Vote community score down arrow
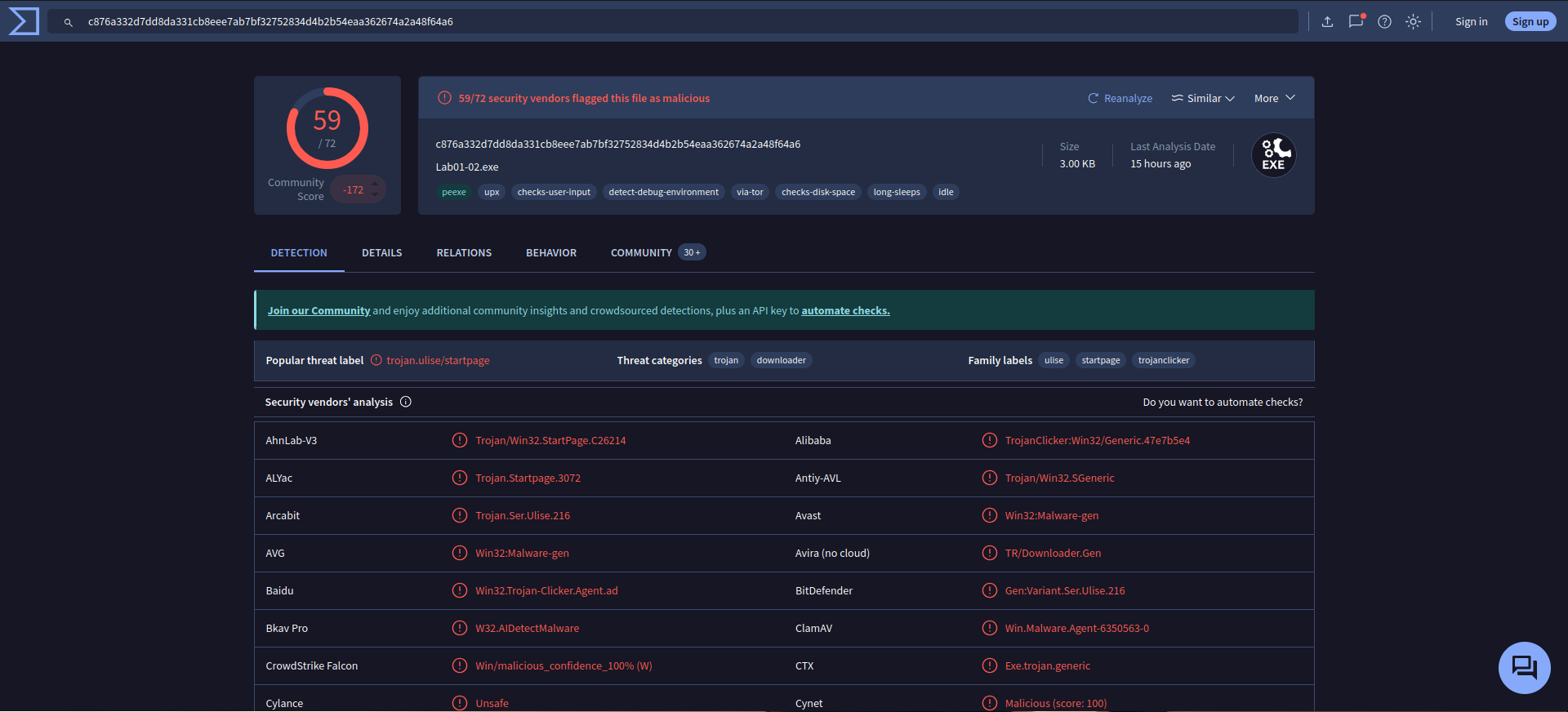The width and height of the screenshot is (1568, 712). (375, 195)
